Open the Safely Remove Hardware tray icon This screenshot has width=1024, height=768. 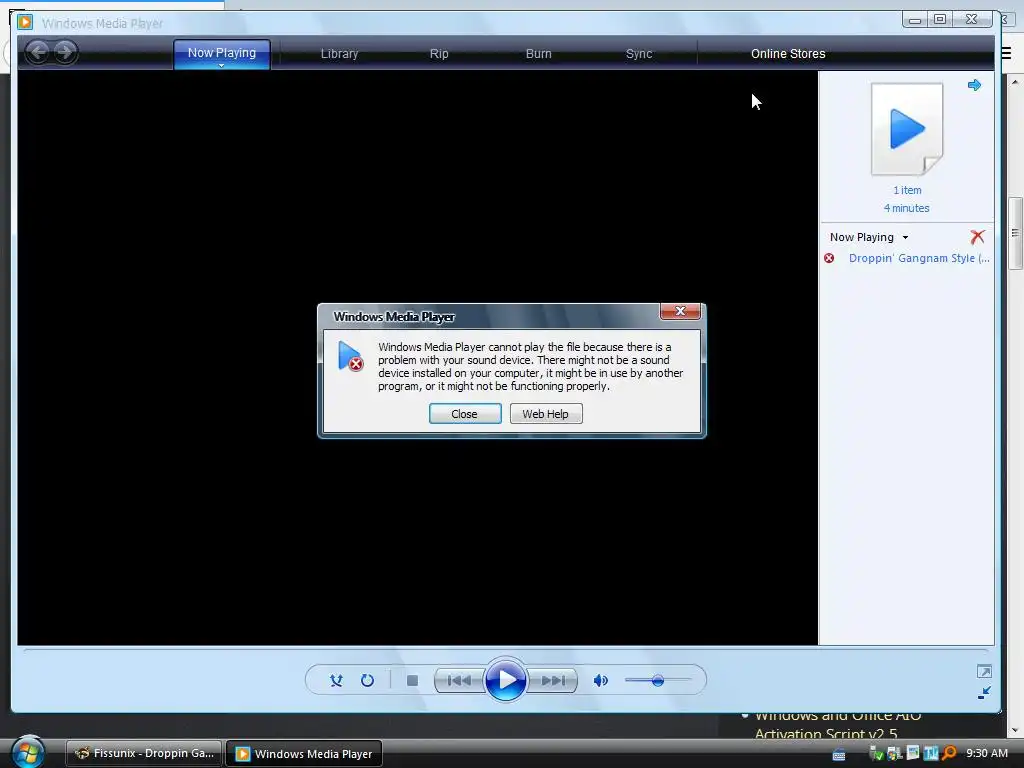[x=876, y=754]
